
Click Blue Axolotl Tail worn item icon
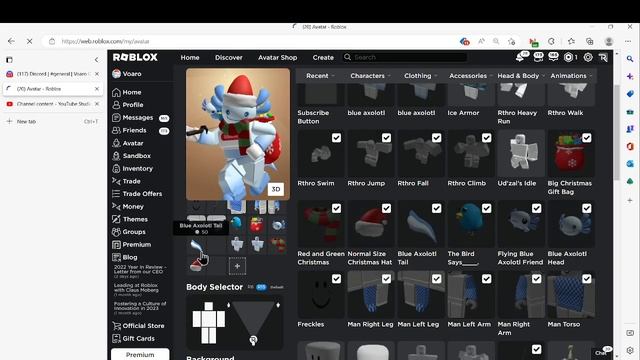coord(196,245)
